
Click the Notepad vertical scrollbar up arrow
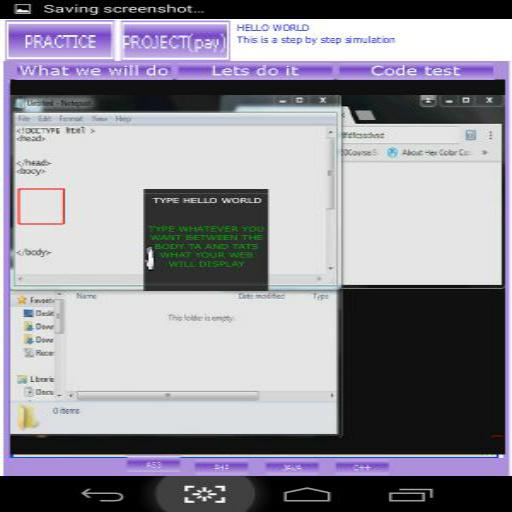[331, 132]
